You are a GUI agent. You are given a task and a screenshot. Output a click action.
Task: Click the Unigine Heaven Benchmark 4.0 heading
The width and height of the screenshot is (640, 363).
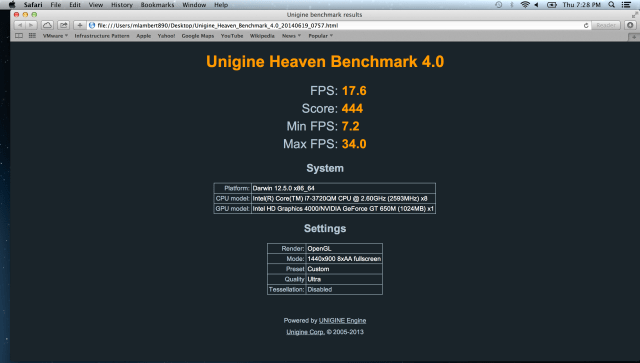(x=325, y=62)
